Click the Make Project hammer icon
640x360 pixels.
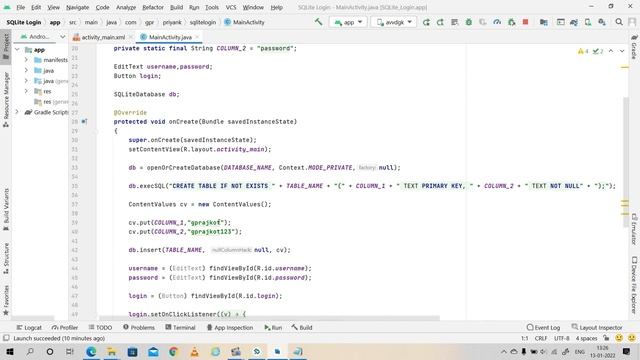click(318, 22)
